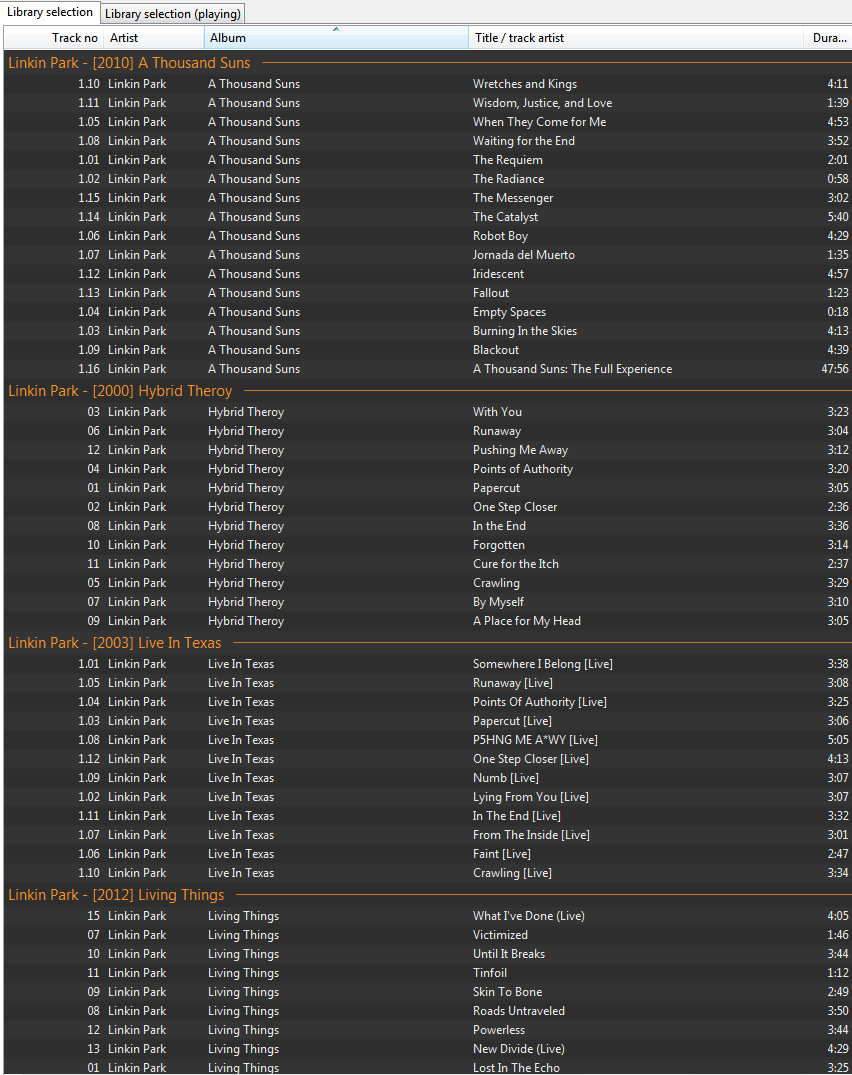Select In the End in Hybrid Theroy
The height and width of the screenshot is (1075, 852).
428,526
